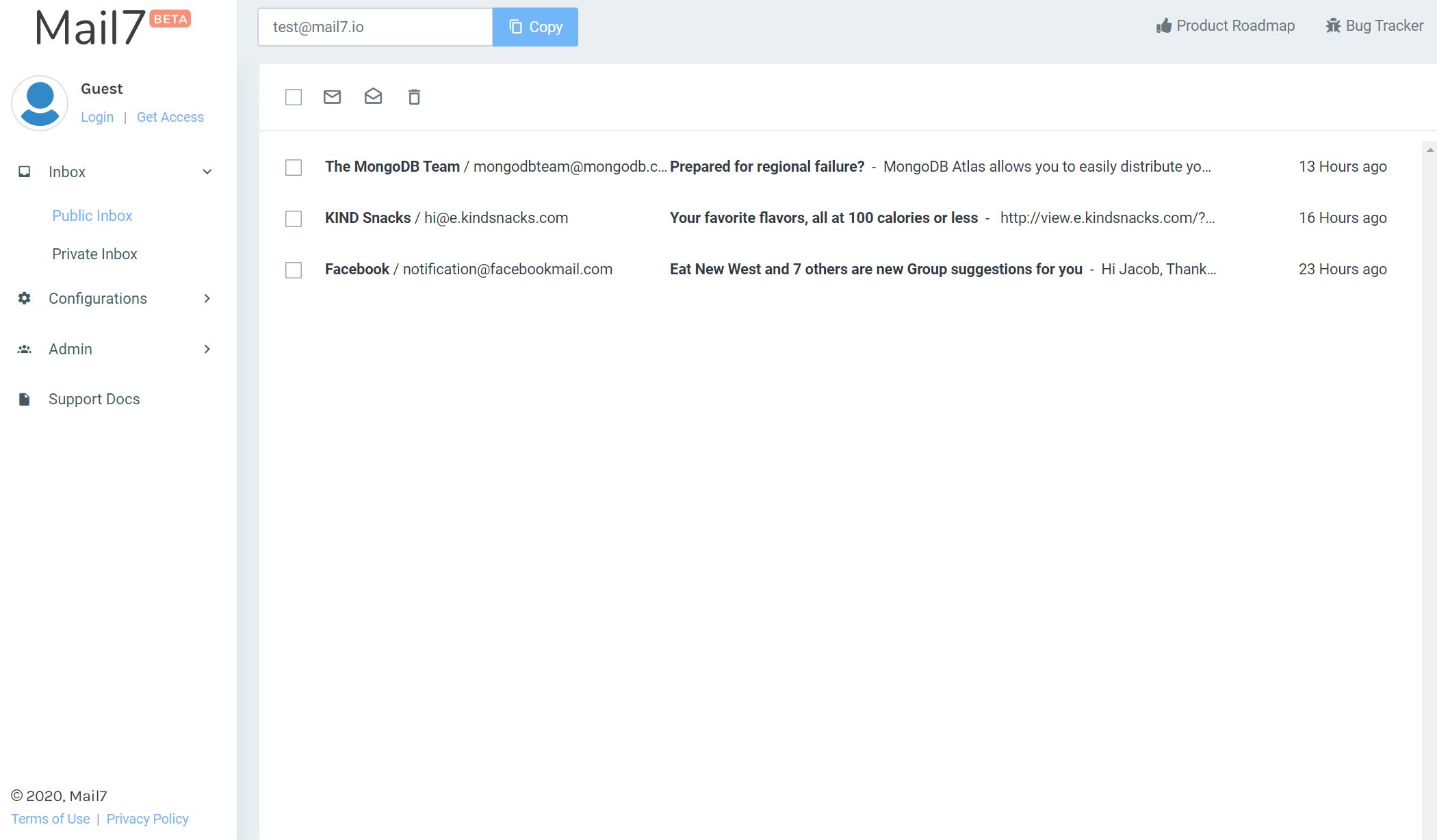The image size is (1437, 840).
Task: Click the email address input field
Action: (375, 27)
